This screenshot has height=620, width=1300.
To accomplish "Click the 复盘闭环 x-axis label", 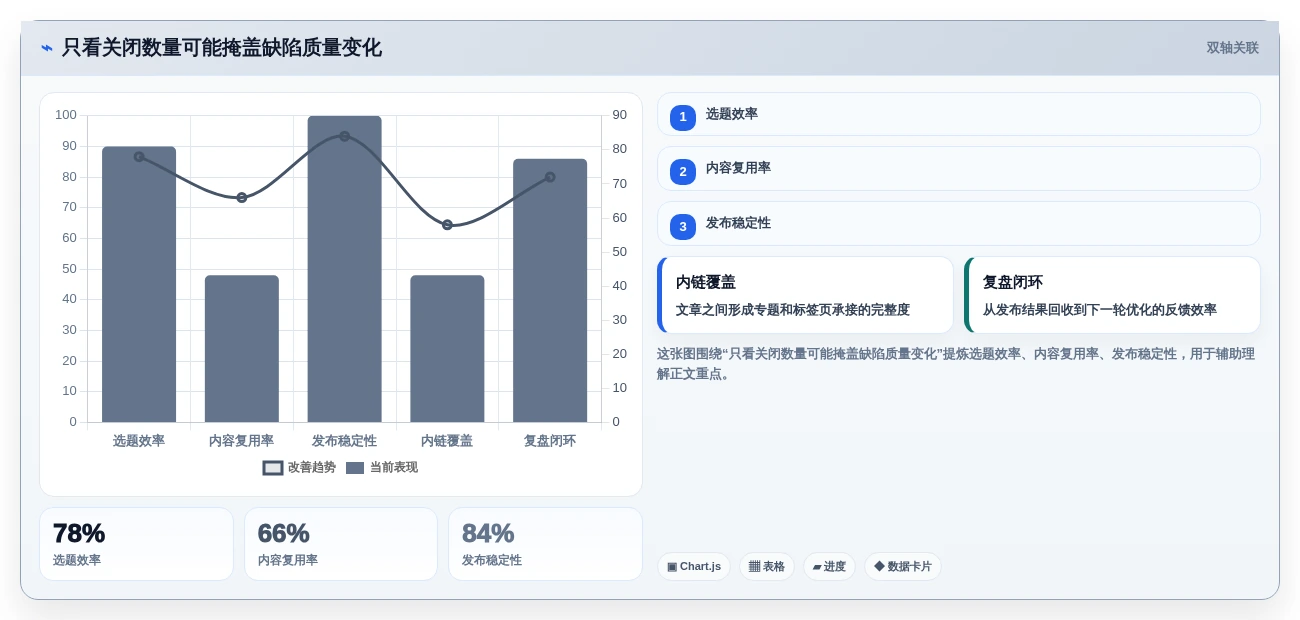I will (550, 440).
